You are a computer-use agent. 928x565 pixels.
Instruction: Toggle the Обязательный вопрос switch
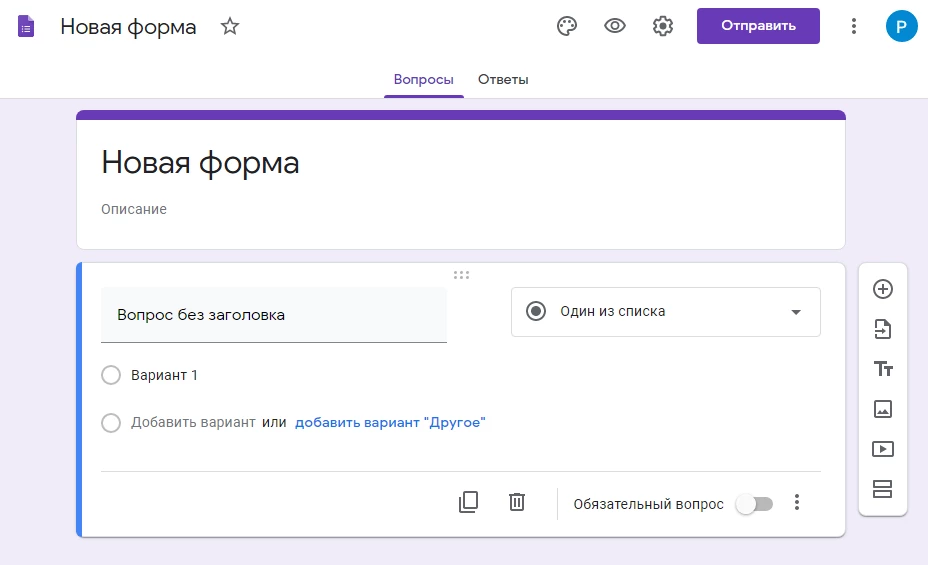754,504
